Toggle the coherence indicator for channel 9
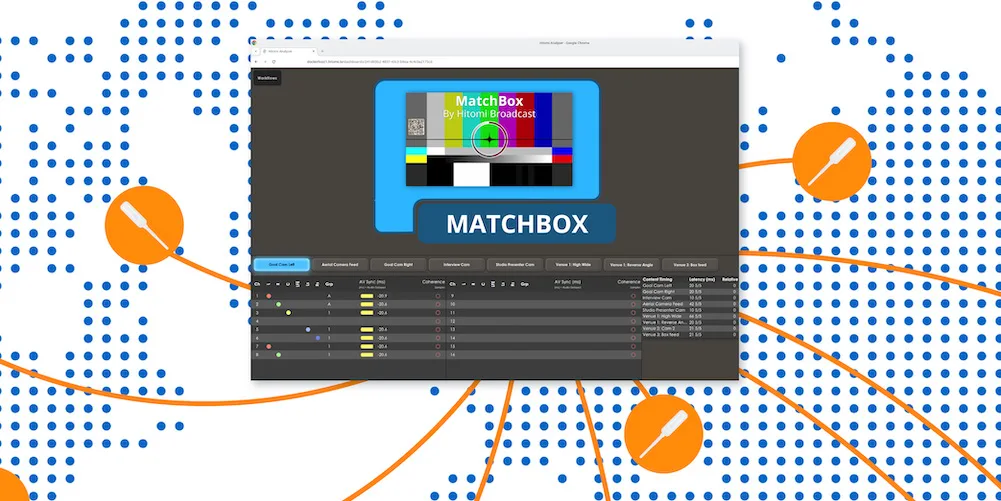Viewport: 1001px width, 501px height. point(633,296)
